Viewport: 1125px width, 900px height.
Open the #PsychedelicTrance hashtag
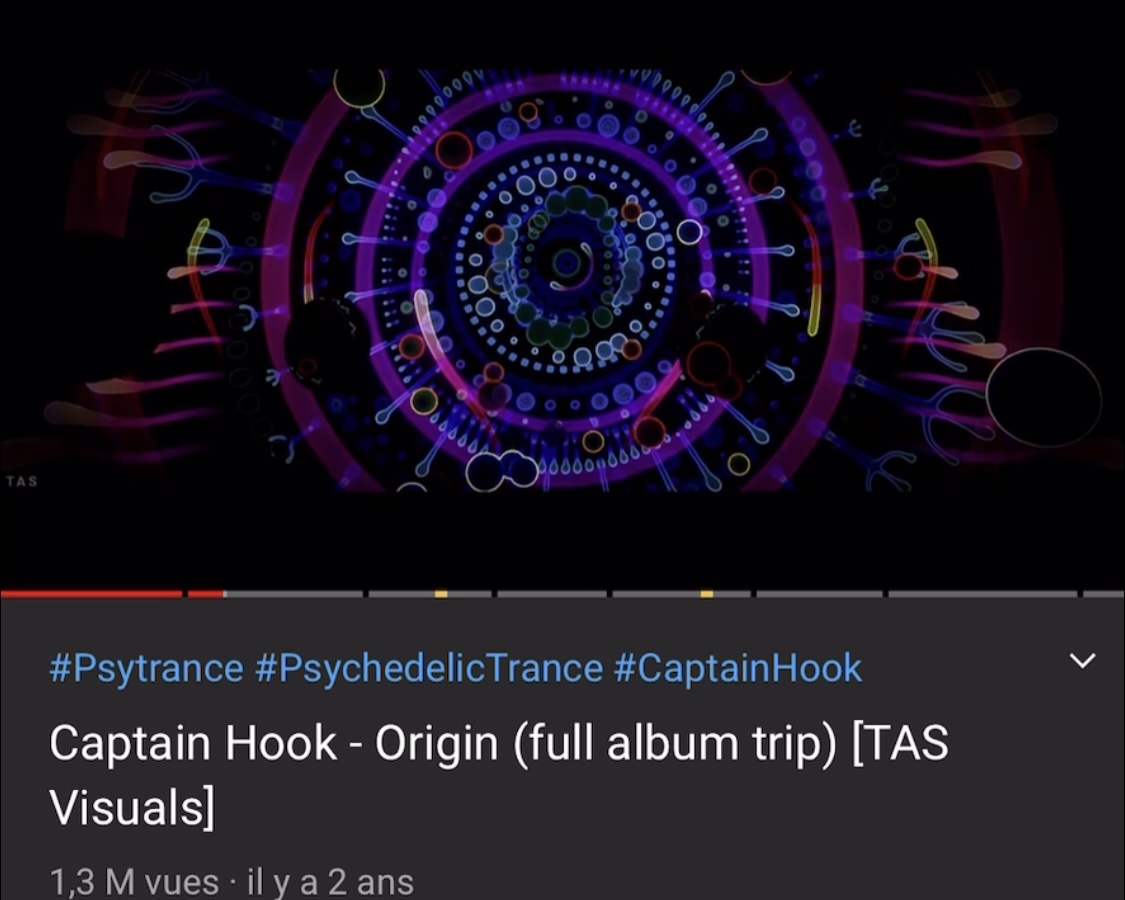(x=428, y=668)
